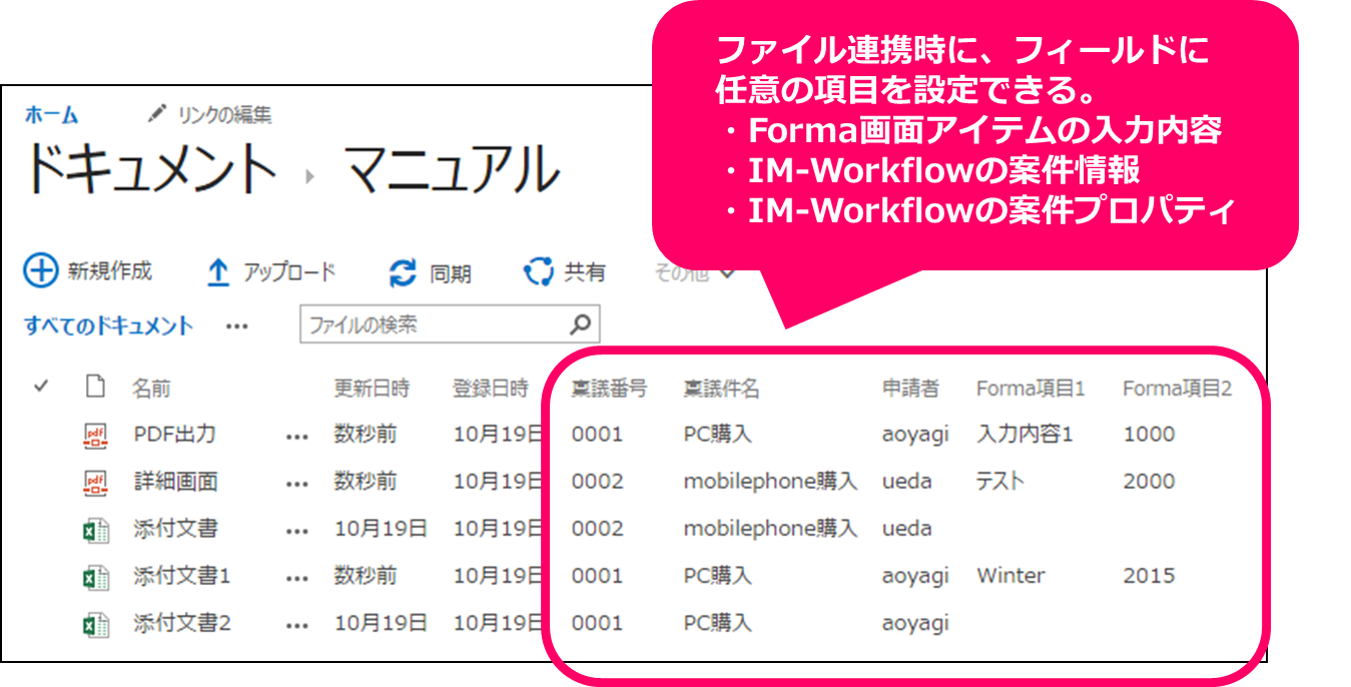Click the 1000 value cell
Image resolution: width=1351 pixels, height=687 pixels.
point(1149,434)
